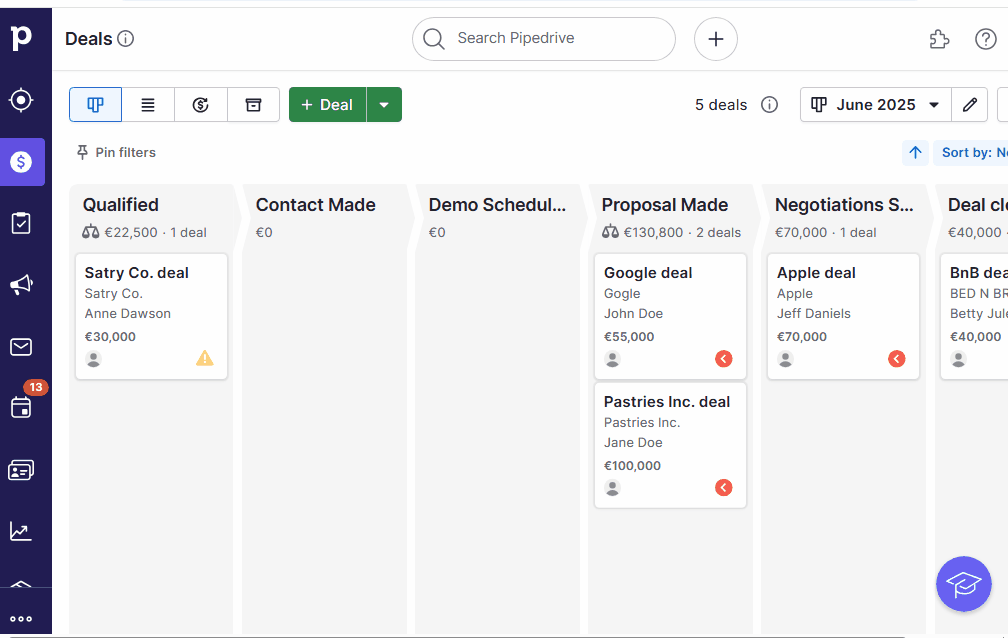Click owner avatar on Google deal
The height and width of the screenshot is (638, 1008).
(613, 359)
